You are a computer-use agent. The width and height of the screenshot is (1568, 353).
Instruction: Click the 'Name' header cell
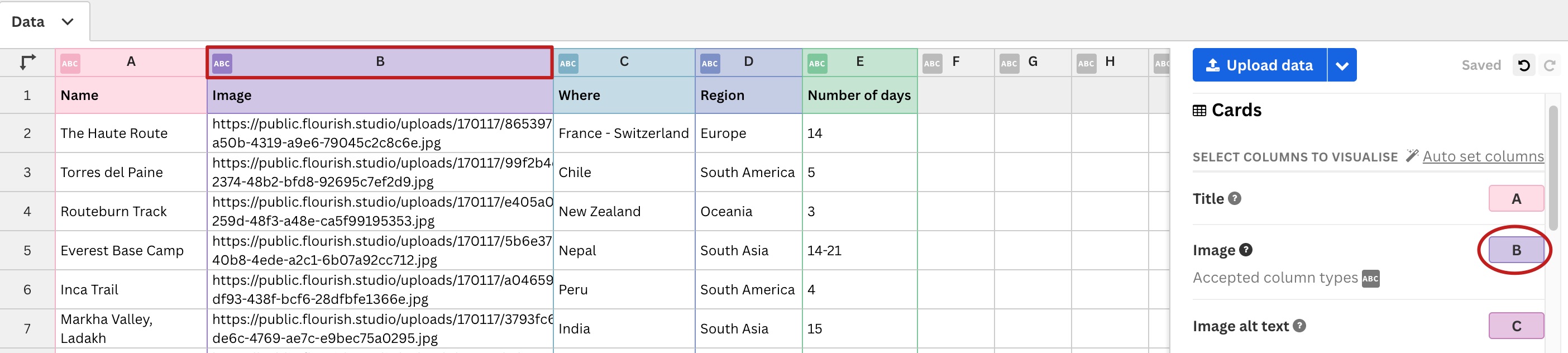[131, 95]
